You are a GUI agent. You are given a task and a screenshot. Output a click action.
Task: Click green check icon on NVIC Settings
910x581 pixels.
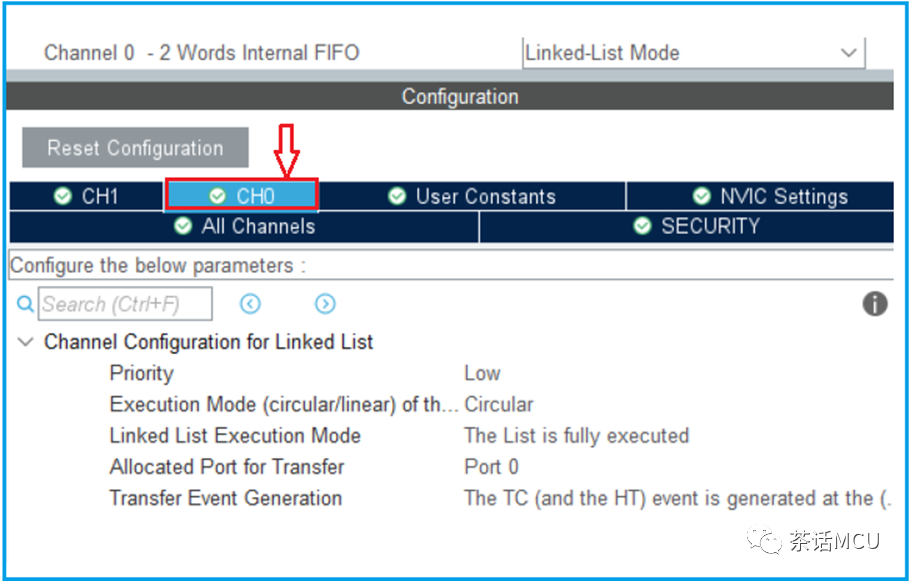[702, 196]
